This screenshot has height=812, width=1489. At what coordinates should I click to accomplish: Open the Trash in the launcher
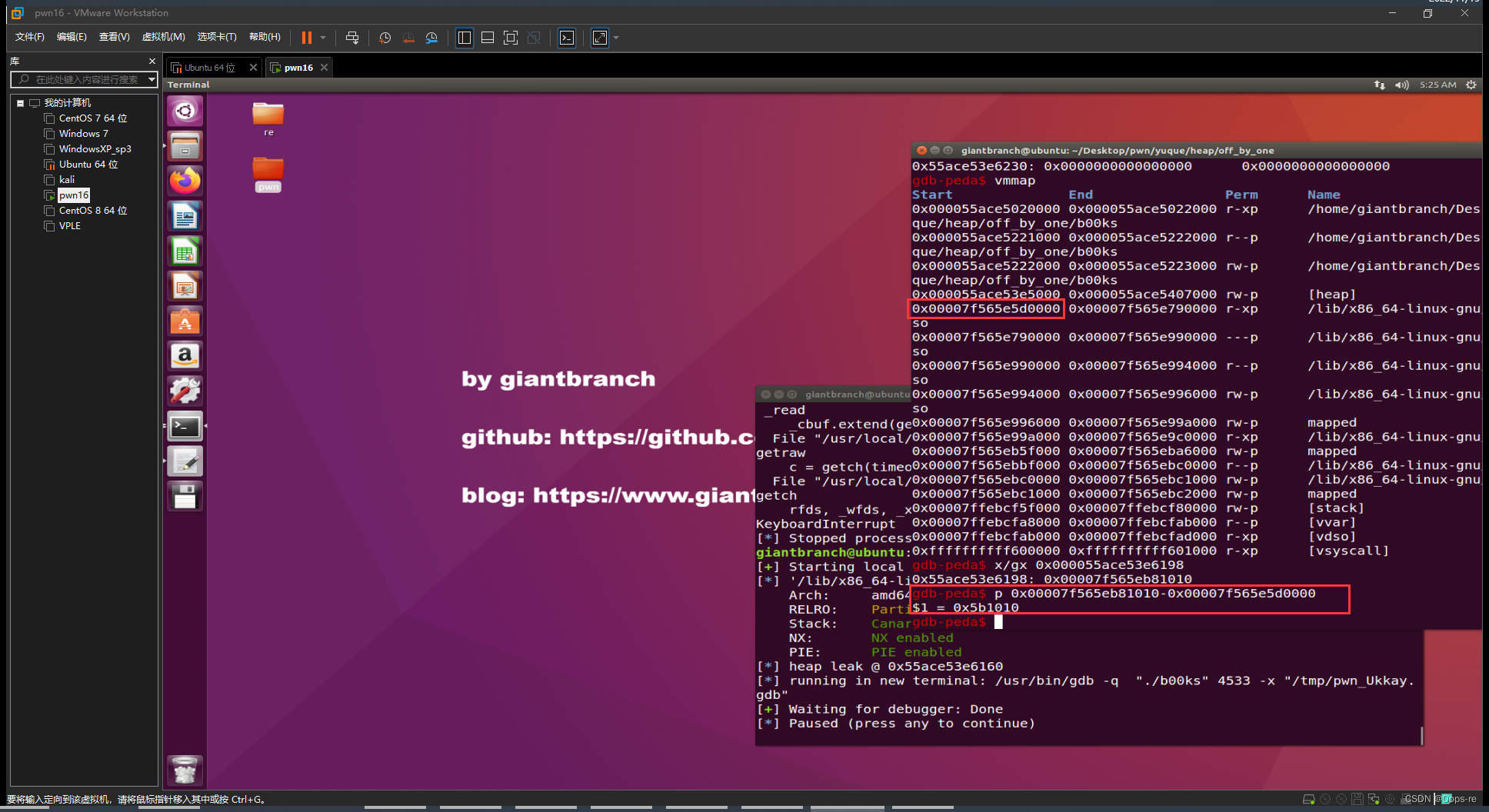pos(185,770)
